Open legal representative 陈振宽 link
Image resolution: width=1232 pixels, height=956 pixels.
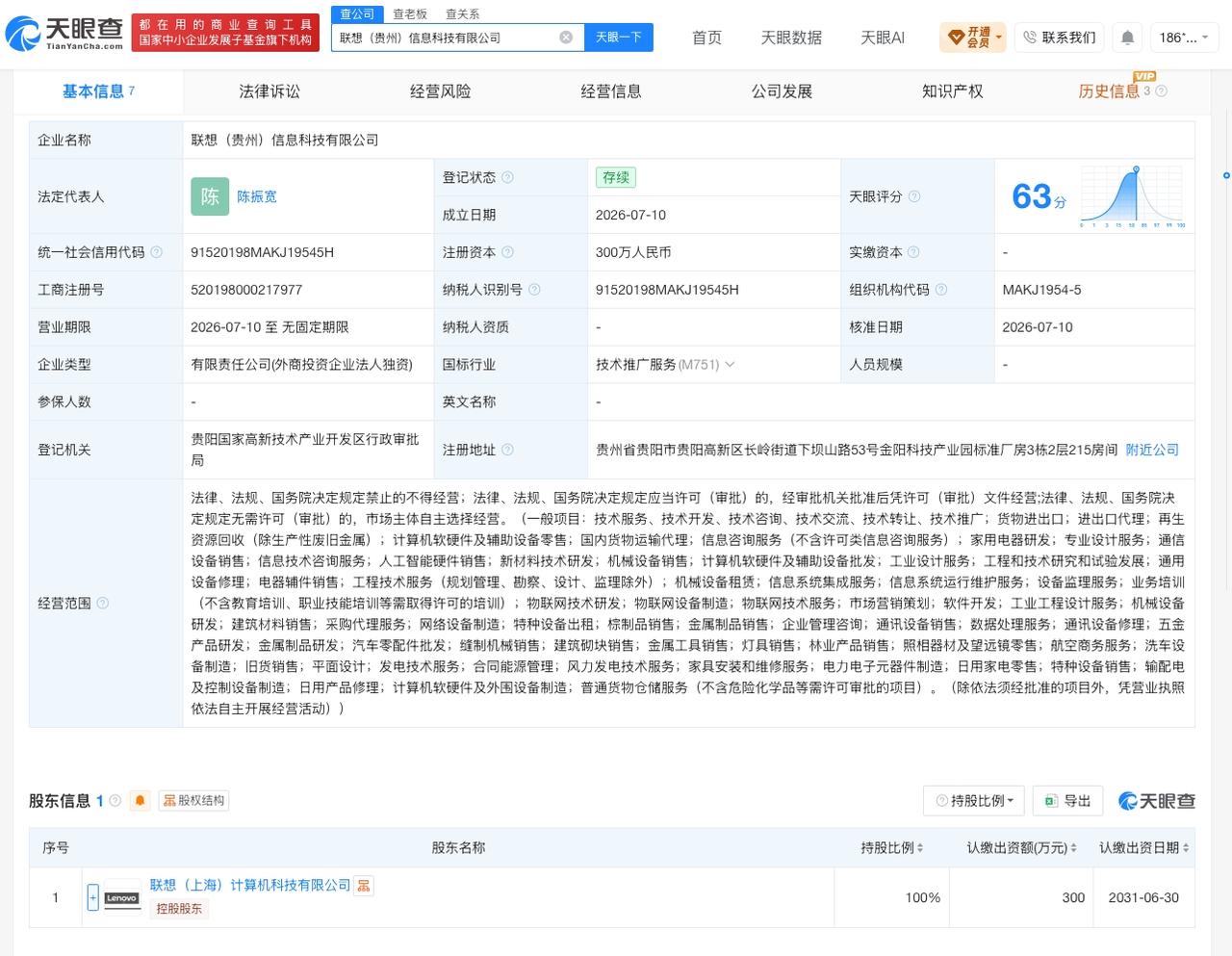(x=257, y=196)
